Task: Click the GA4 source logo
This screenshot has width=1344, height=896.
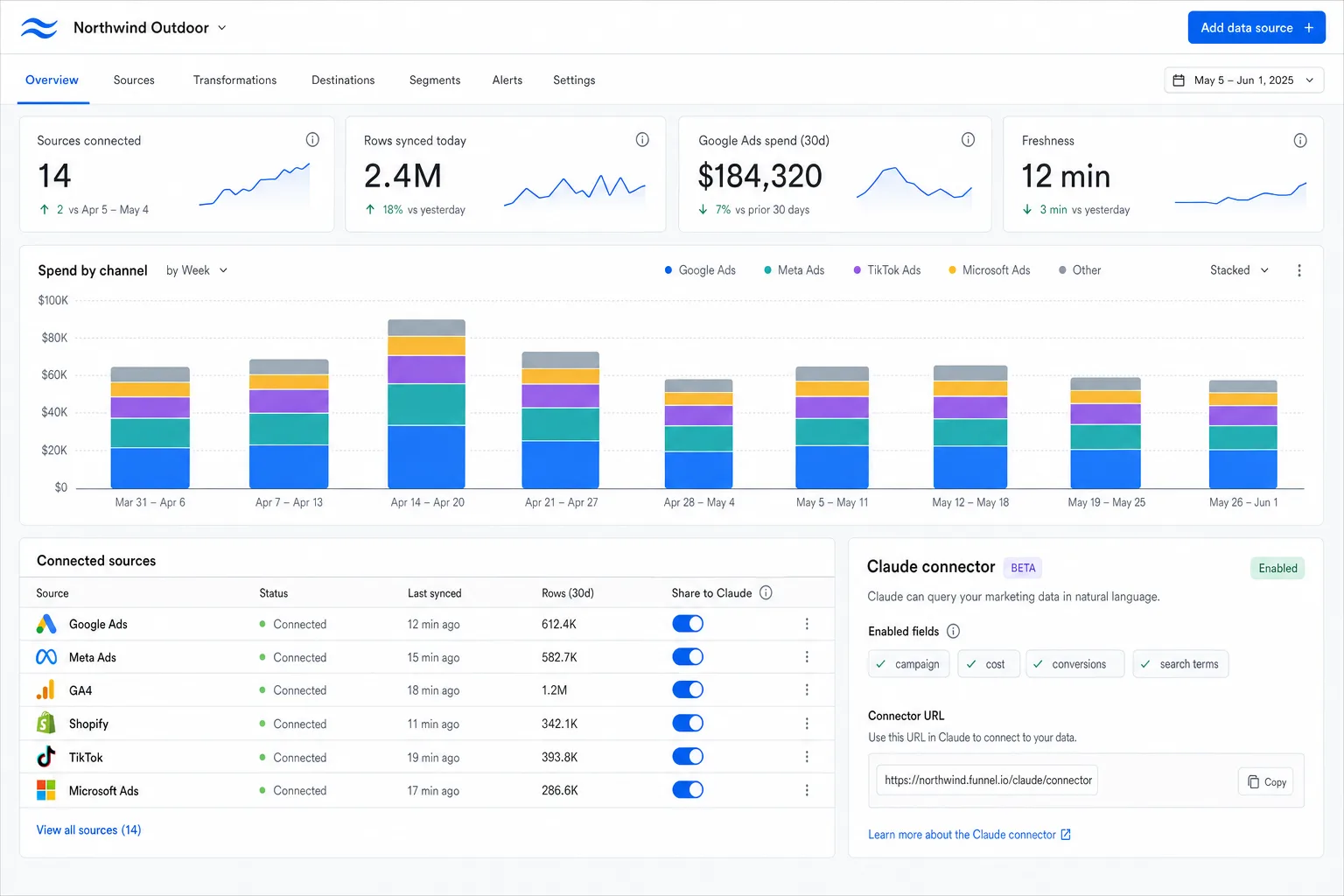Action: pos(46,690)
